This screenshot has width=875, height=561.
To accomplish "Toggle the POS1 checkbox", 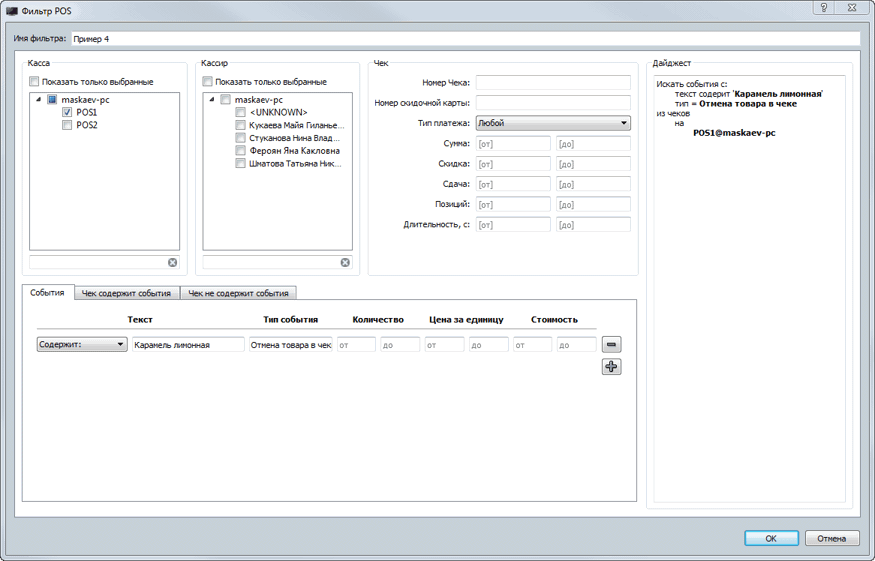I will 67,113.
